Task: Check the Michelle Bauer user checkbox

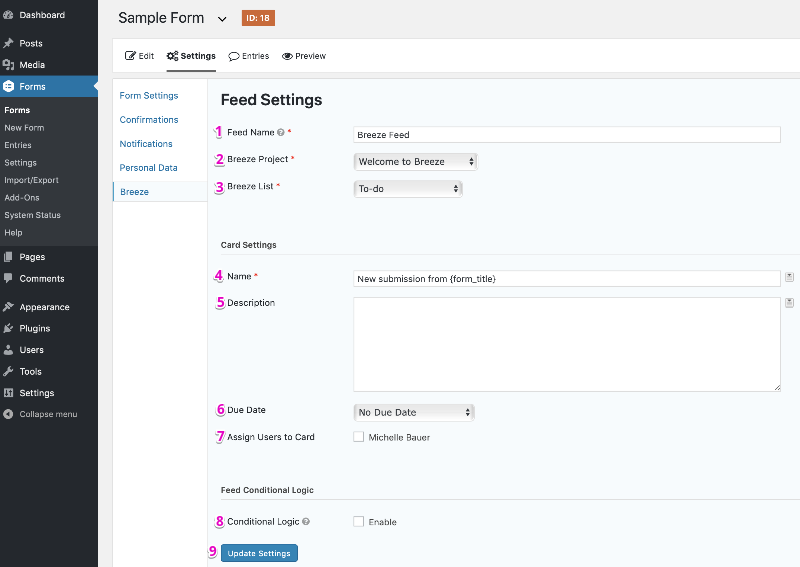Action: pos(359,437)
